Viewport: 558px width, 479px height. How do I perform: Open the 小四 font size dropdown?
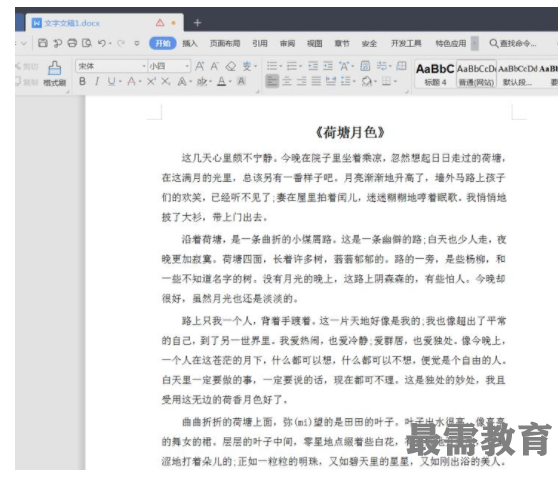click(169, 66)
